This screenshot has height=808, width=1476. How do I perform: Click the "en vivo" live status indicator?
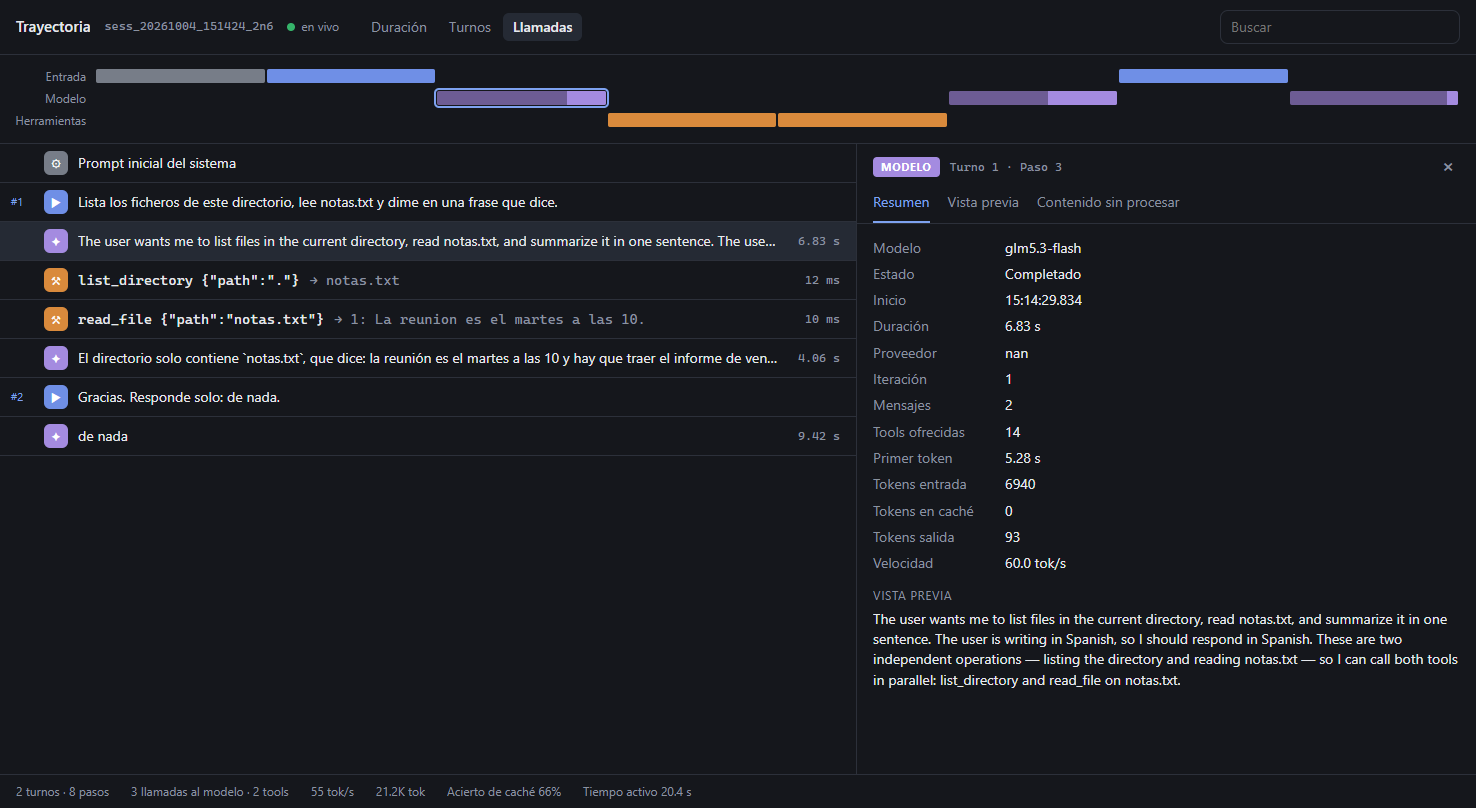[313, 27]
